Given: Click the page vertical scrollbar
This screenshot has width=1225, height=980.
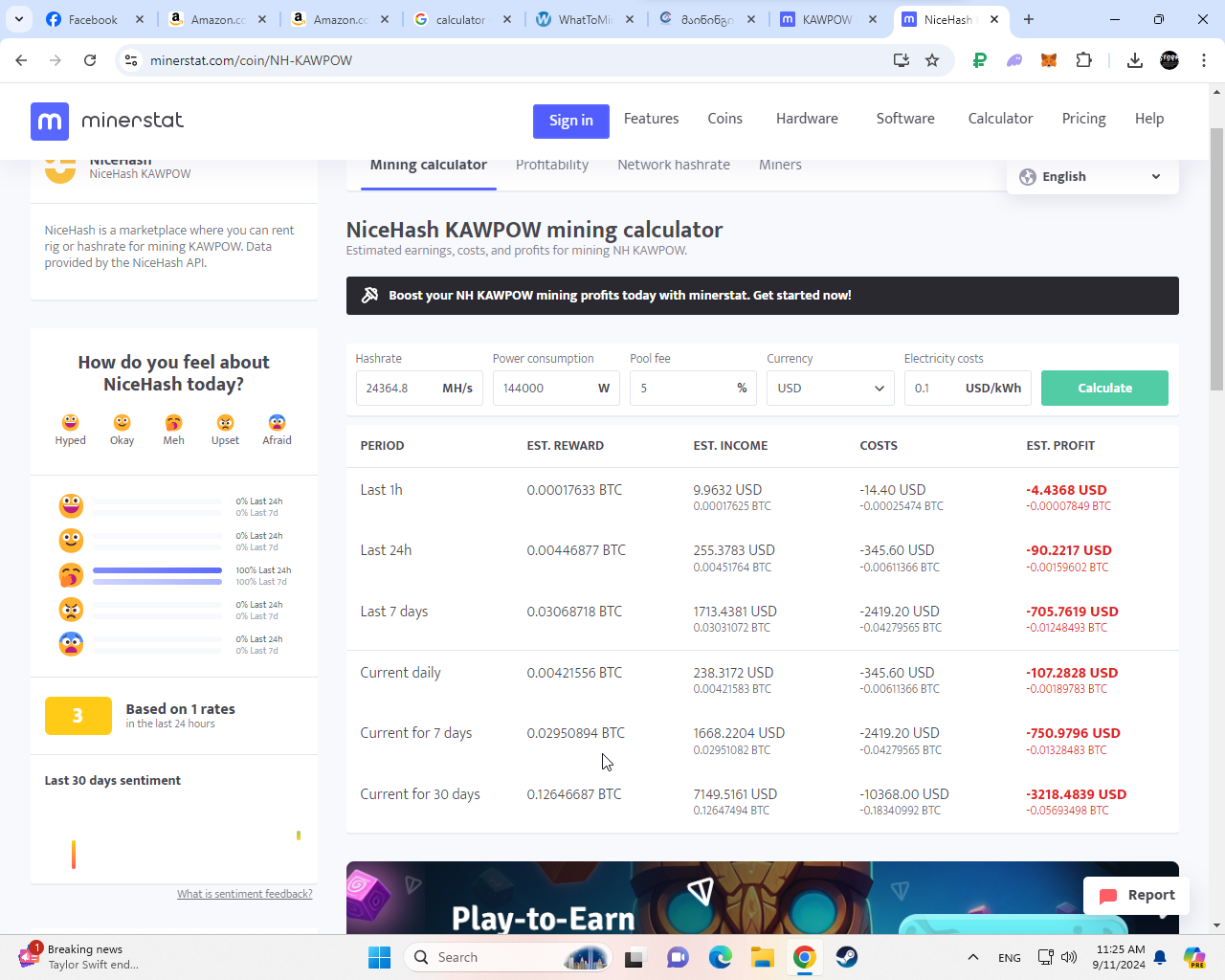Looking at the screenshot, I should (1216, 258).
